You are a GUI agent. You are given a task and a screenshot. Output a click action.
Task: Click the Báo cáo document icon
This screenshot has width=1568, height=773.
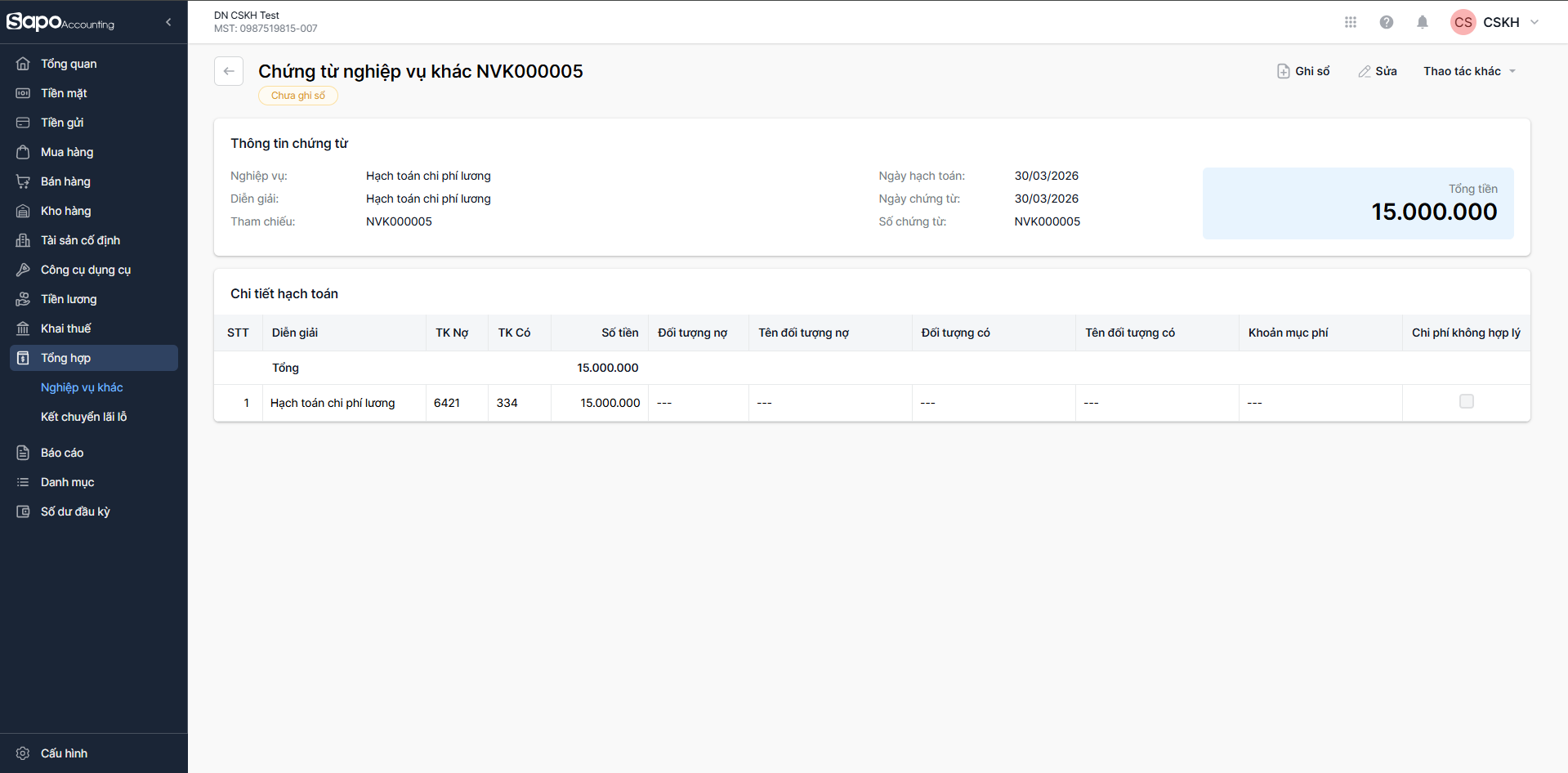[x=23, y=453]
